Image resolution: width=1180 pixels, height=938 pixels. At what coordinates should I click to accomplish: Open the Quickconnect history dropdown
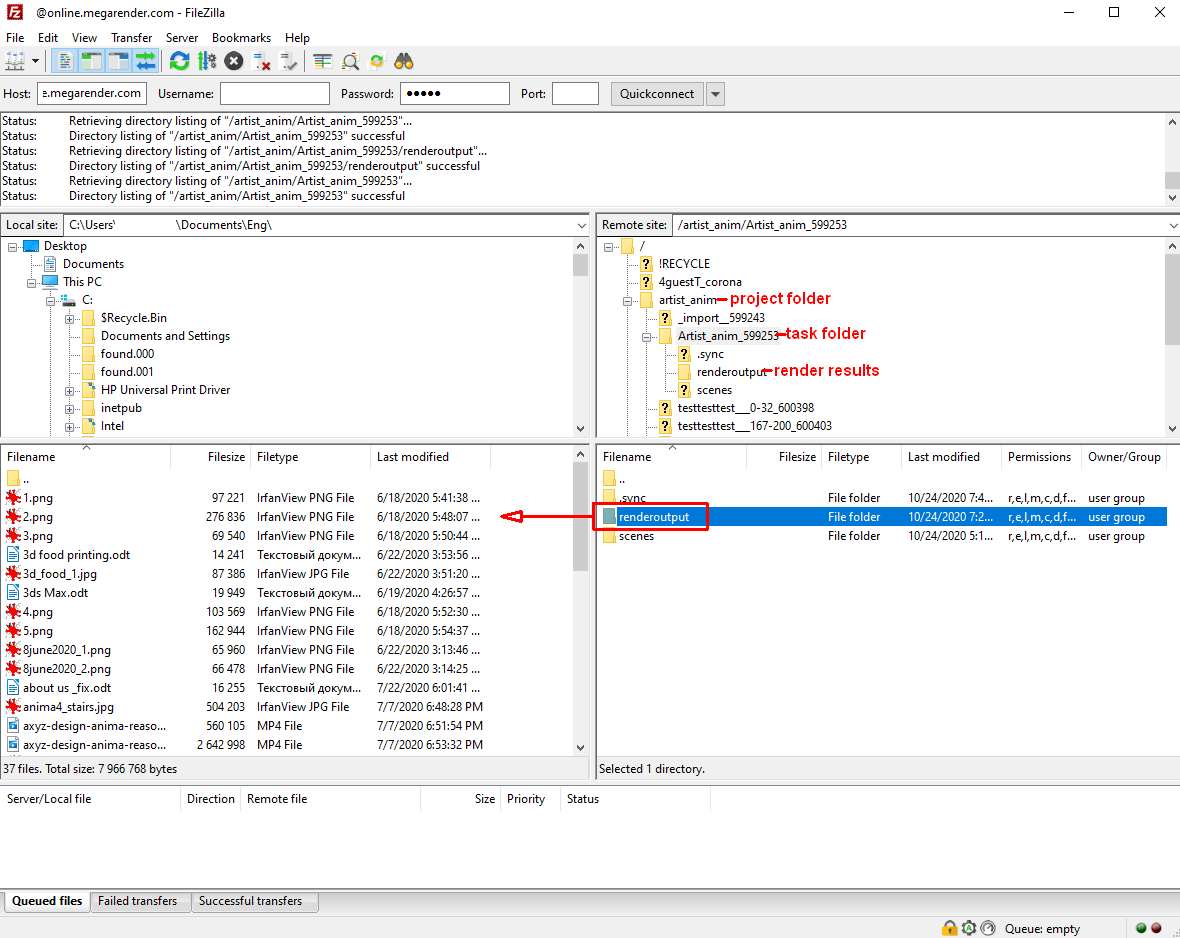(x=716, y=94)
